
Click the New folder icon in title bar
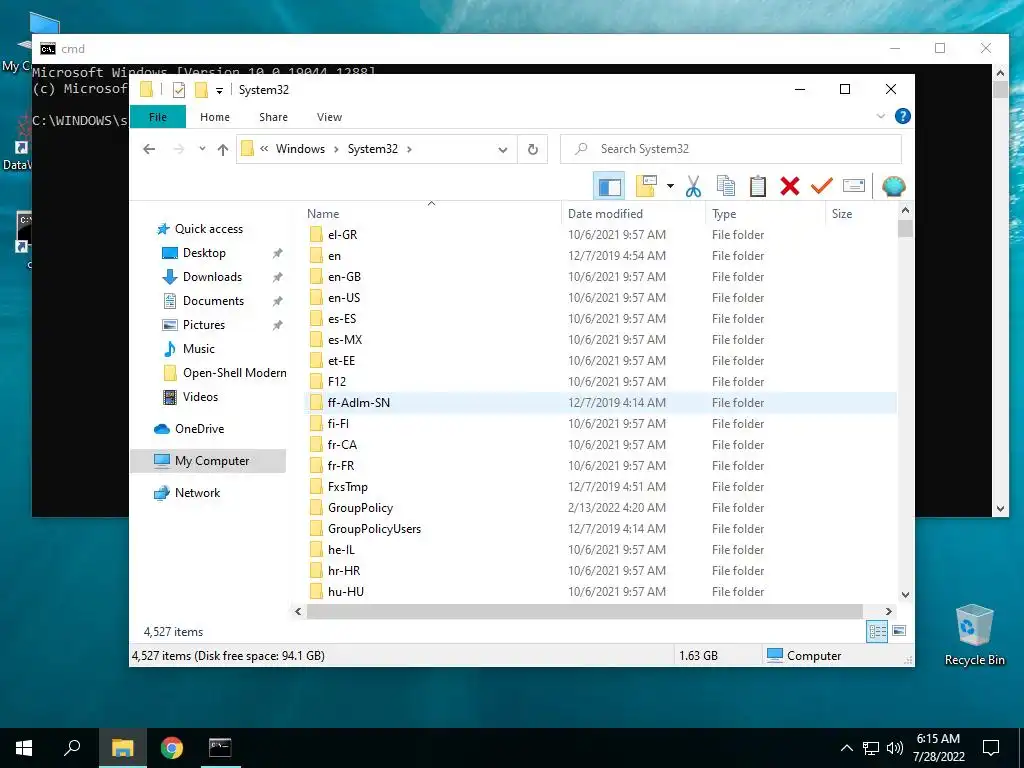coord(201,90)
